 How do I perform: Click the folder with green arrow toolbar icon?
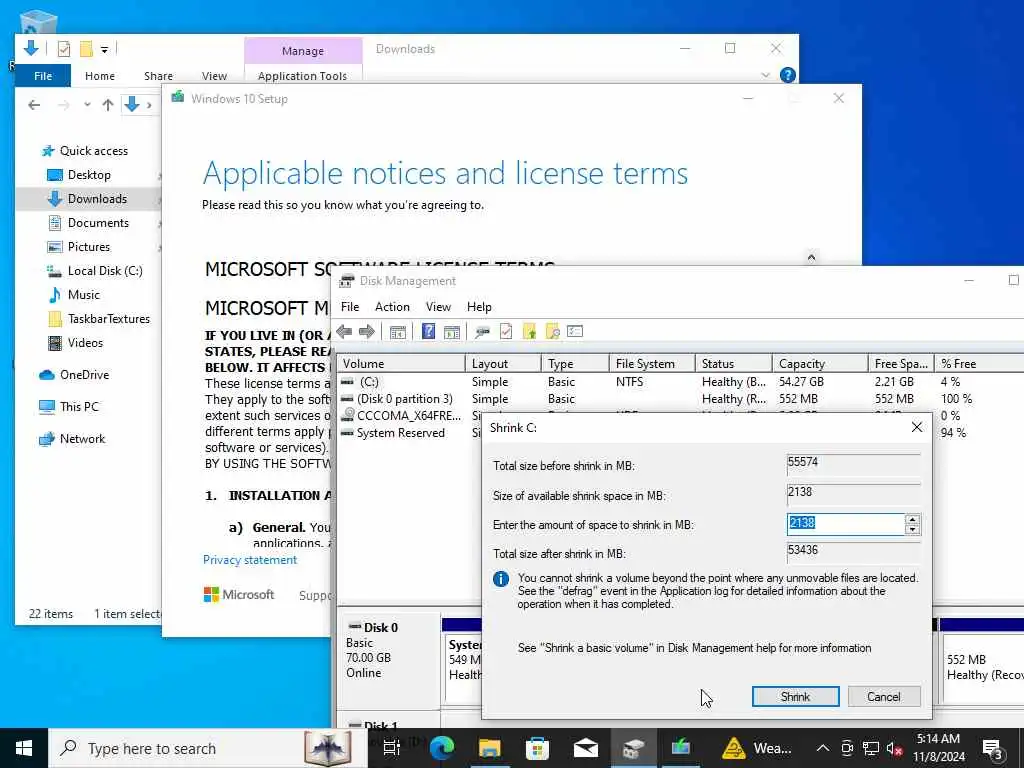point(530,331)
